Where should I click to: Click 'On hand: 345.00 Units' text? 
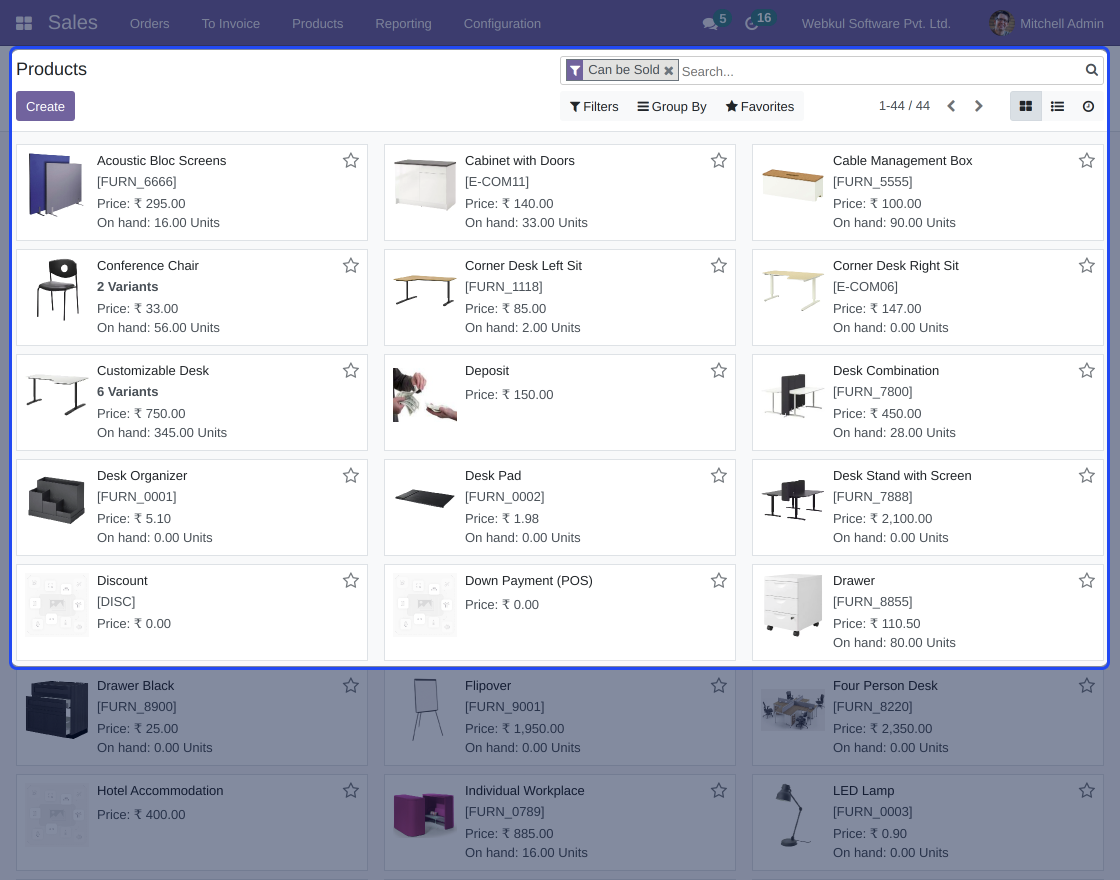(x=161, y=433)
